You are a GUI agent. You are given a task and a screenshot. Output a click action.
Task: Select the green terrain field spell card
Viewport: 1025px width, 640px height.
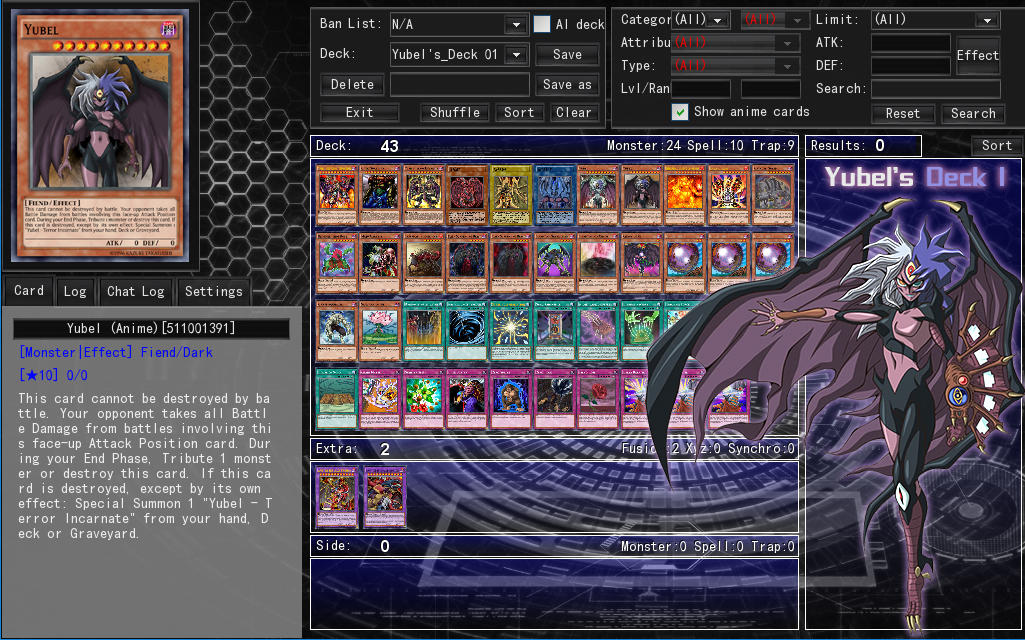tap(336, 399)
